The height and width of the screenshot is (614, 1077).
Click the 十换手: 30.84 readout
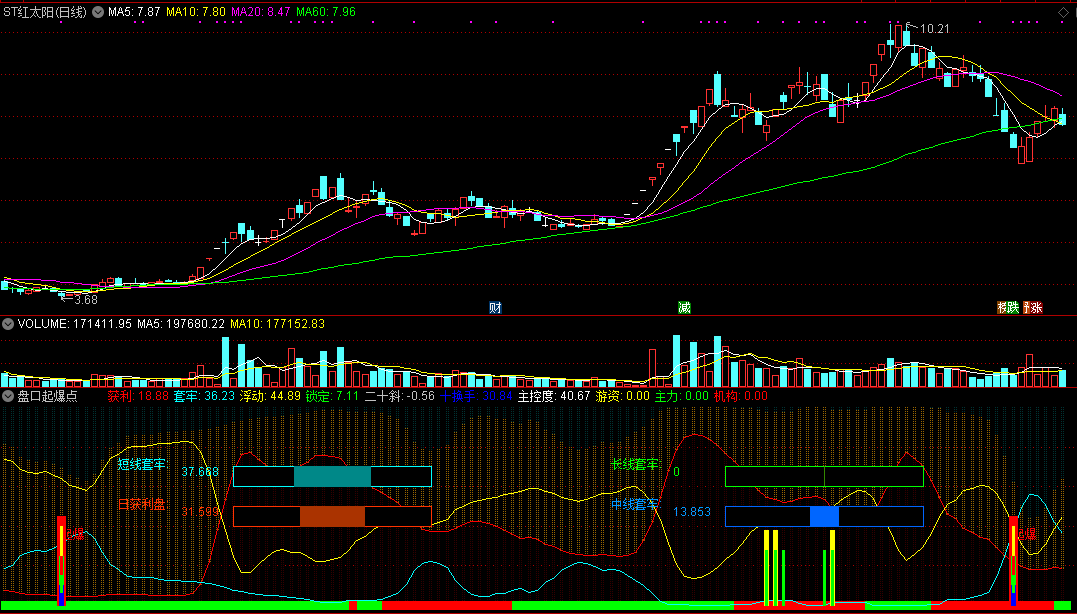[x=476, y=396]
